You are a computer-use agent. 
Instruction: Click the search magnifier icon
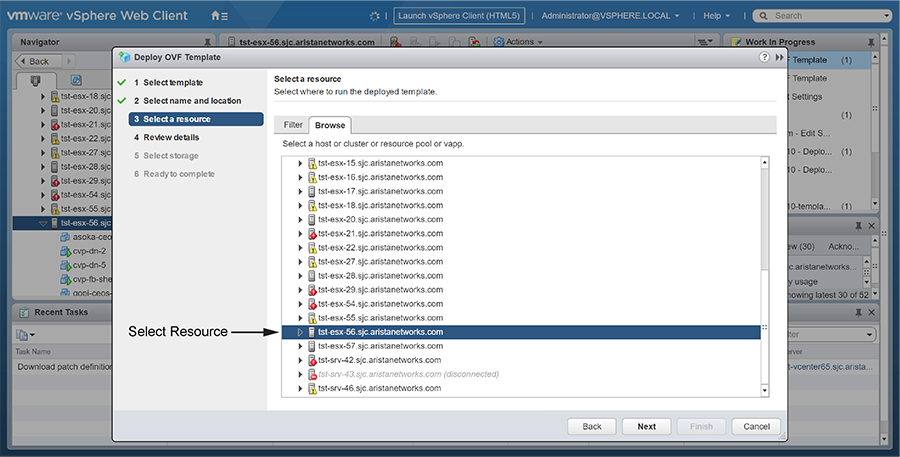click(763, 16)
